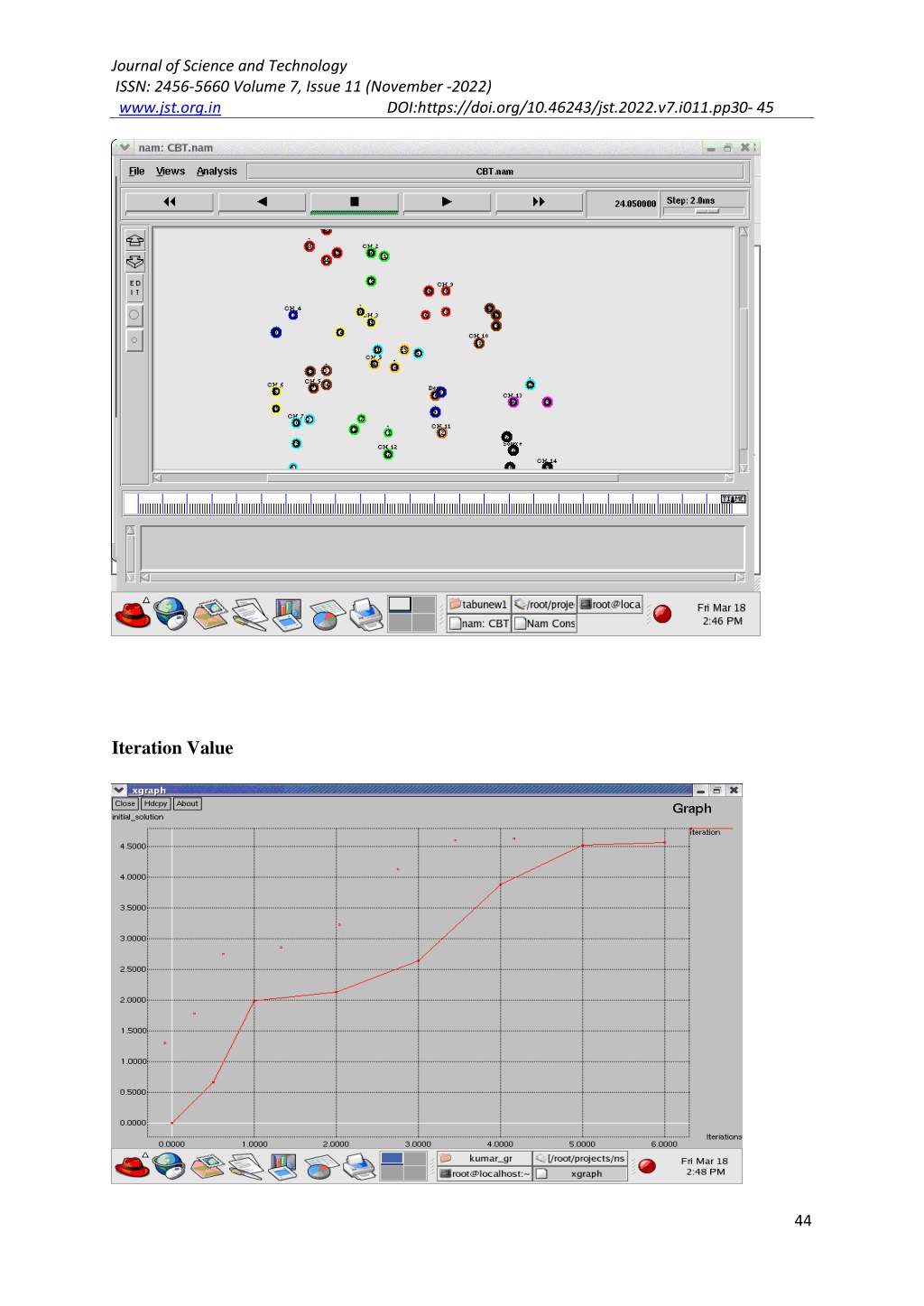Open the email icon in lower taskbar

coord(208,1166)
